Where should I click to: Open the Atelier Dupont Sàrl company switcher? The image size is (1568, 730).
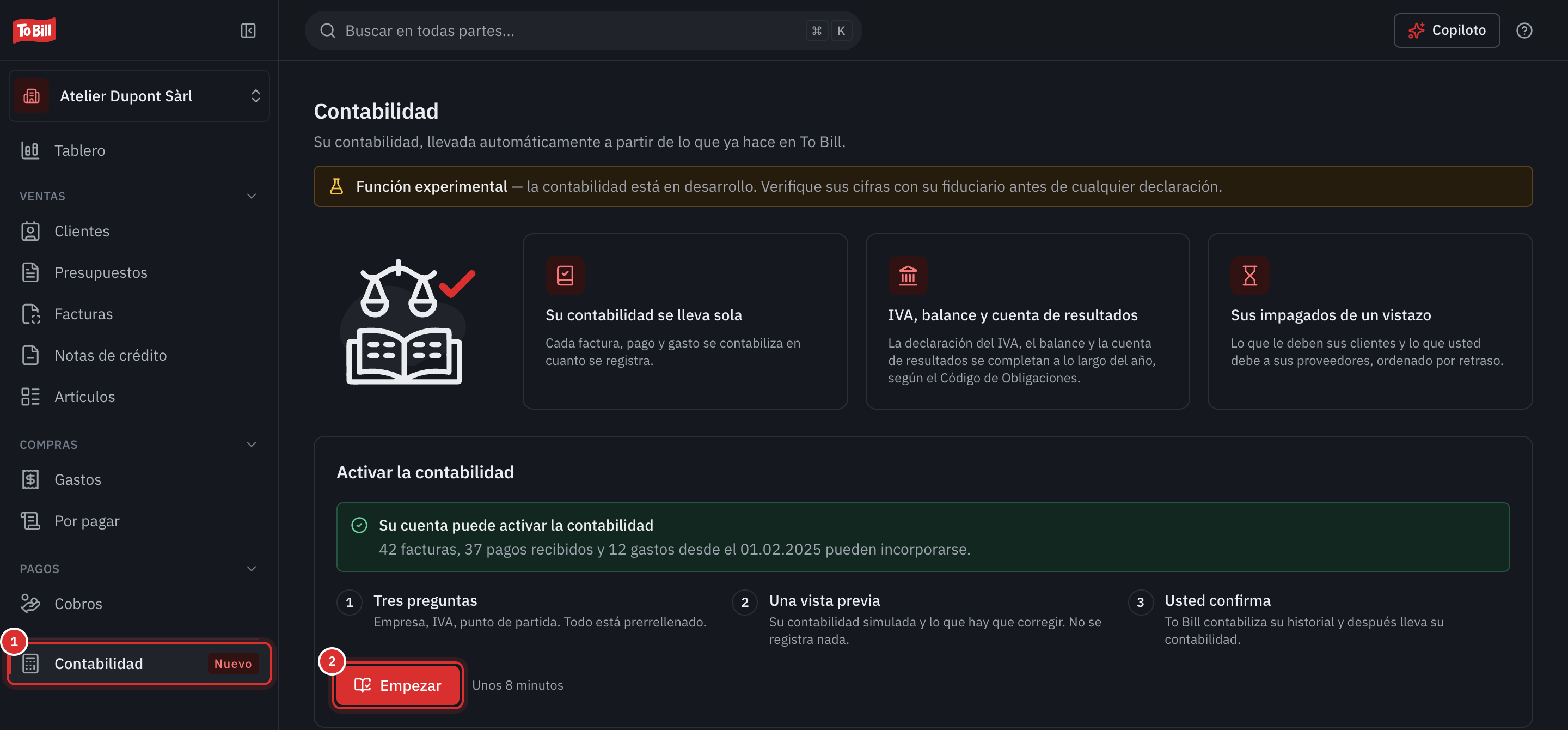pos(139,95)
